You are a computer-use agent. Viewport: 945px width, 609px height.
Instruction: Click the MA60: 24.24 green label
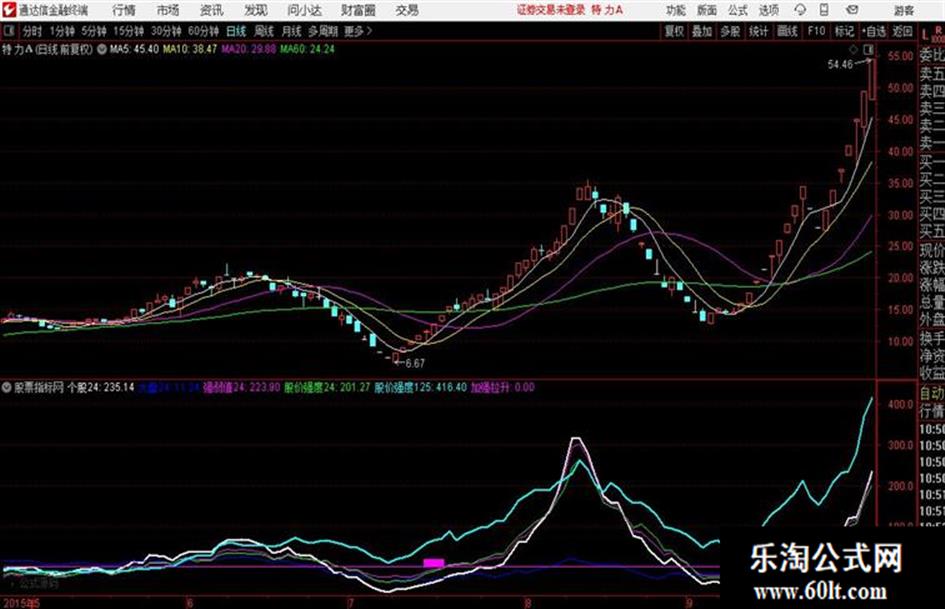pos(307,49)
